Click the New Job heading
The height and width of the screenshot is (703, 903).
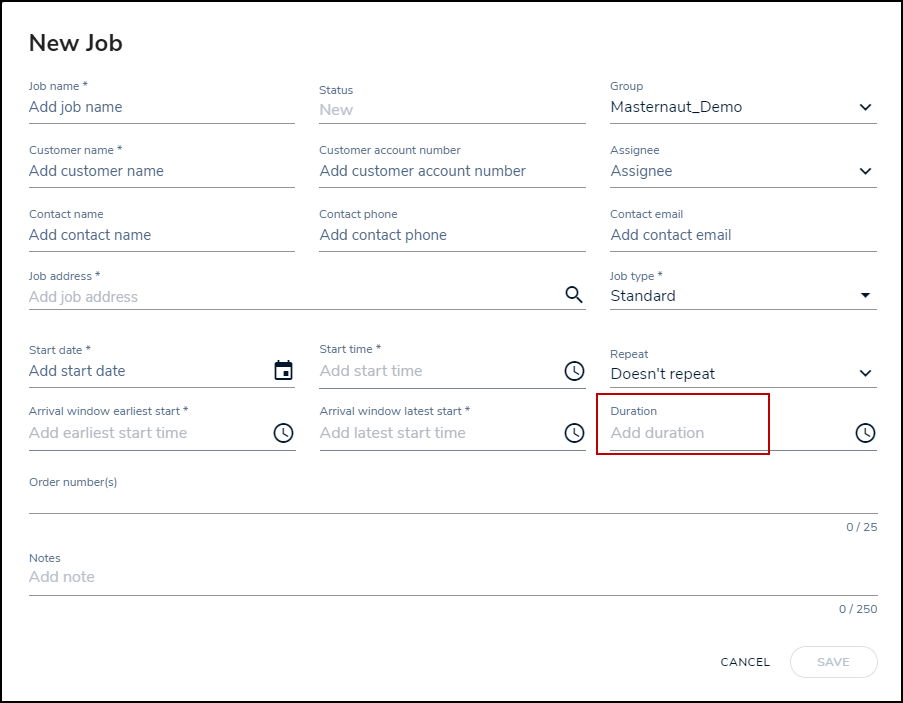(75, 43)
